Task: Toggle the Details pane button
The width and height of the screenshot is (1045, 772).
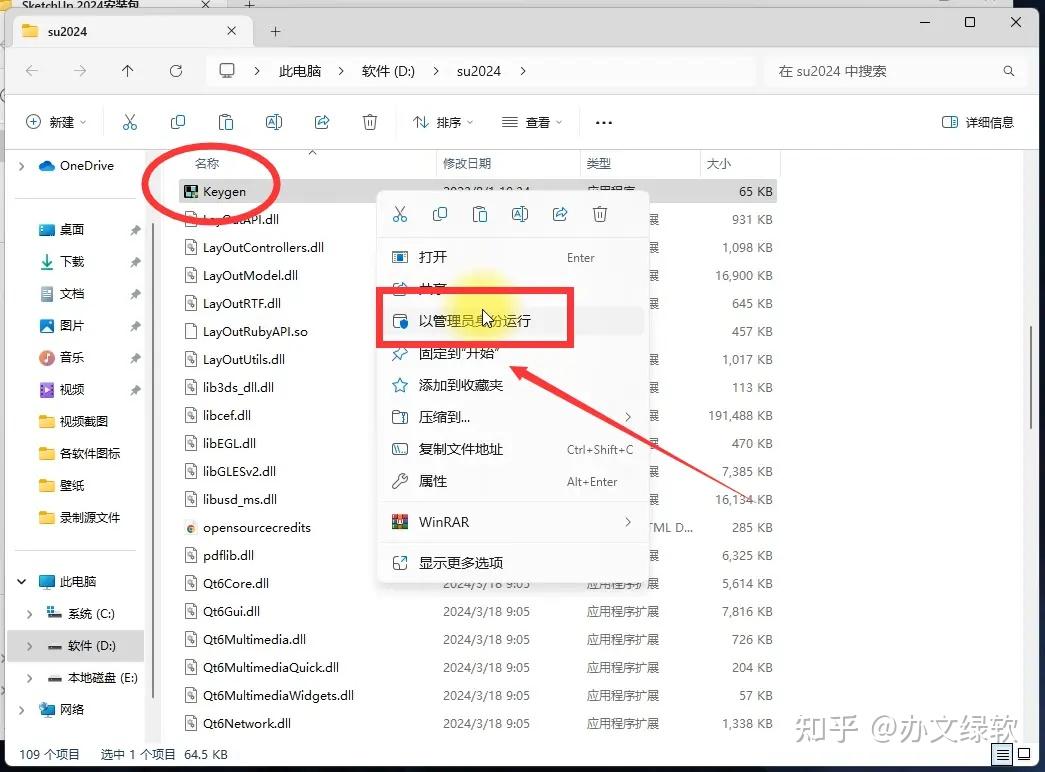Action: tap(978, 122)
